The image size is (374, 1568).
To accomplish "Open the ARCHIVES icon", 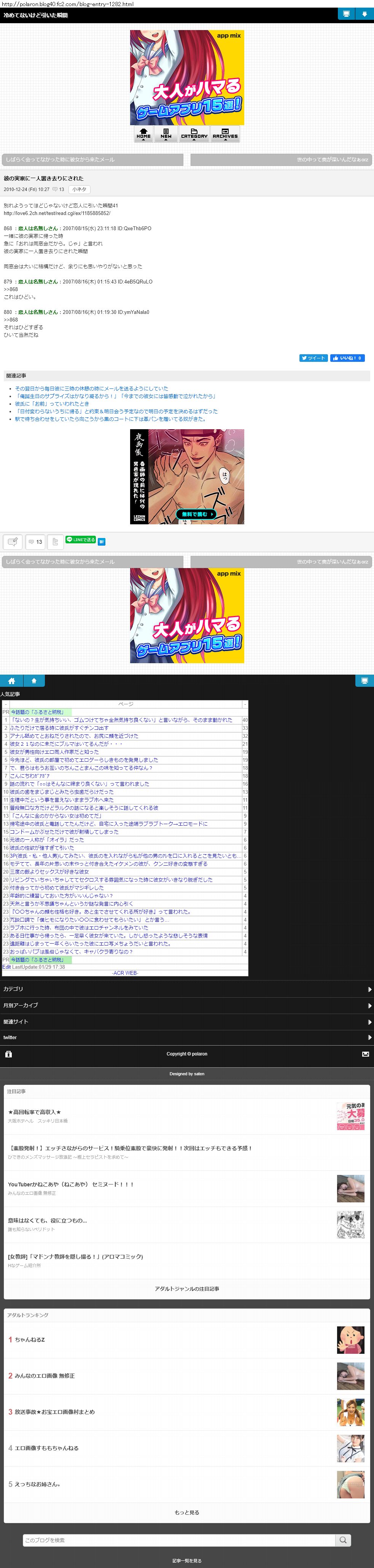I will pos(225,133).
